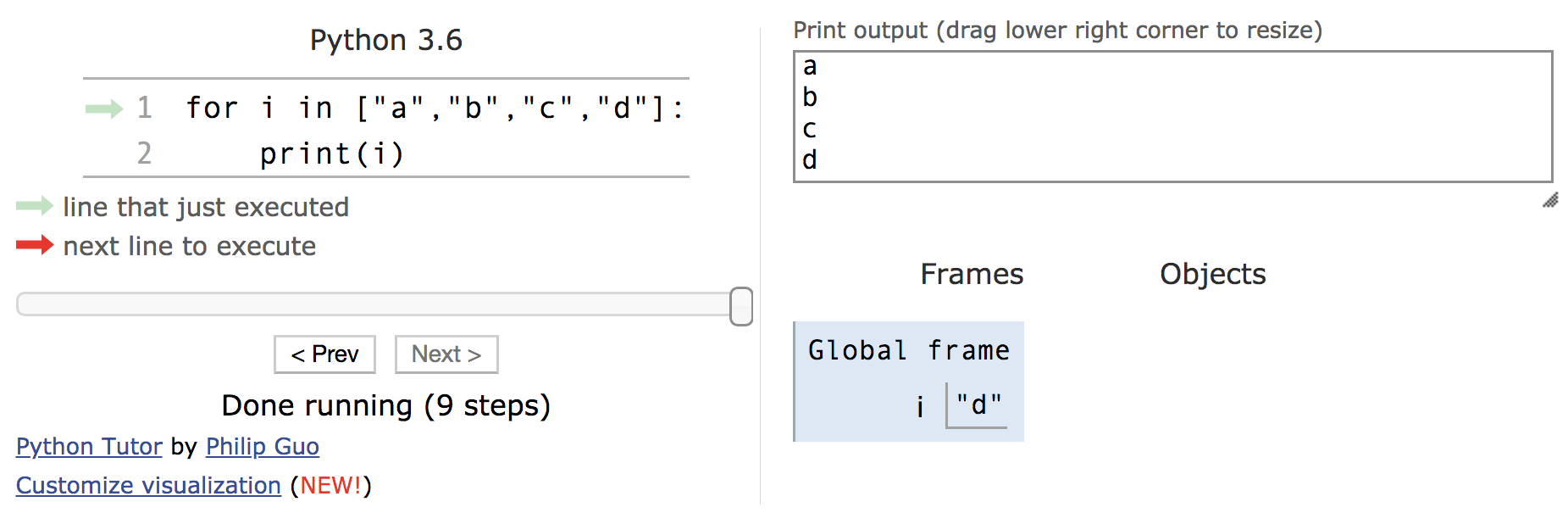Click inside the print output text box
This screenshot has height=513, width=1568.
1172,116
